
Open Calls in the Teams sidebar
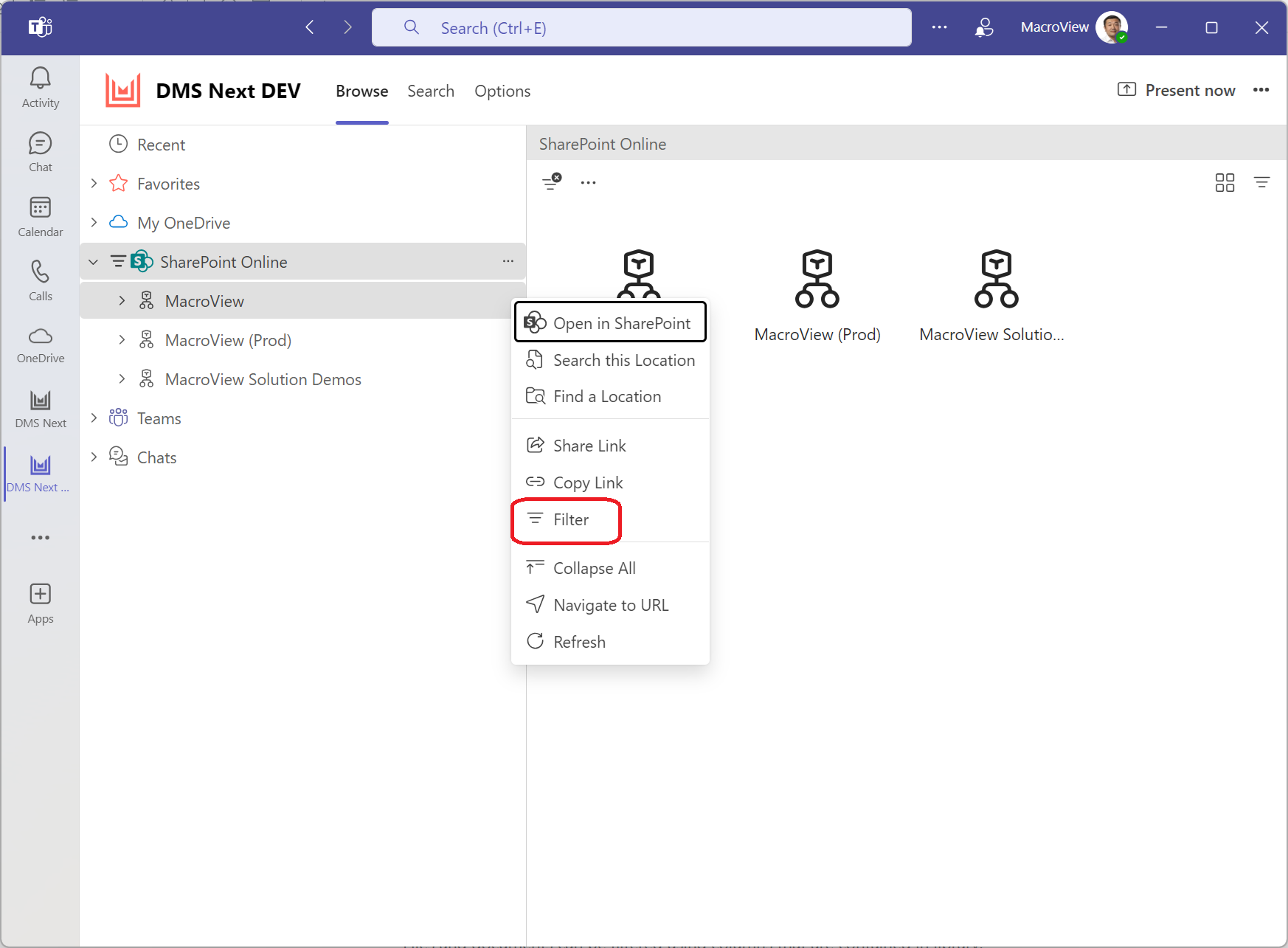point(41,281)
